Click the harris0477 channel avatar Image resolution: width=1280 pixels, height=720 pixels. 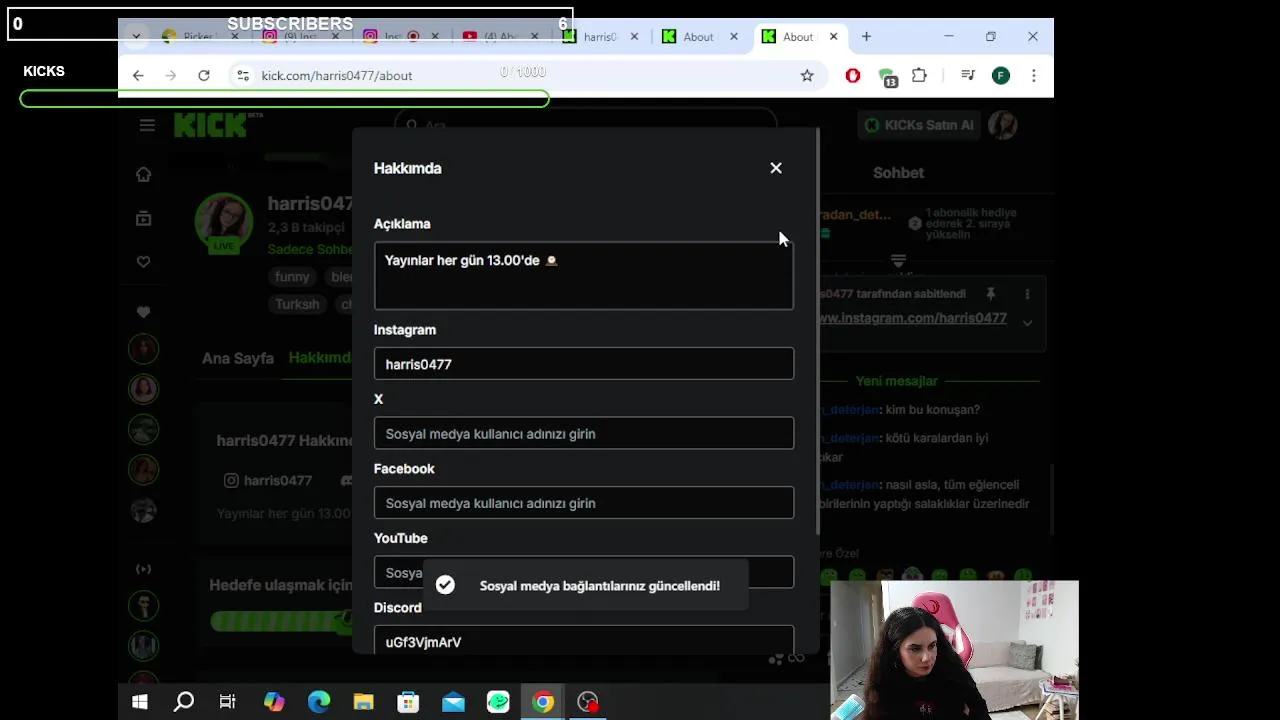point(223,221)
